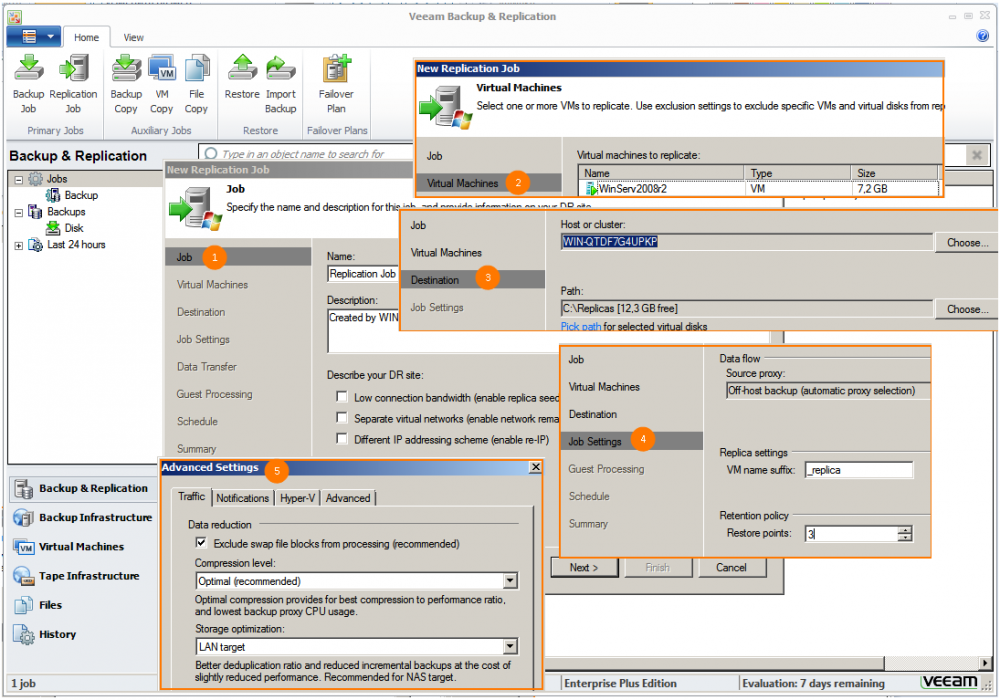Click the Failover Plan ribbon icon
This screenshot has width=1000, height=700.
pos(336,84)
